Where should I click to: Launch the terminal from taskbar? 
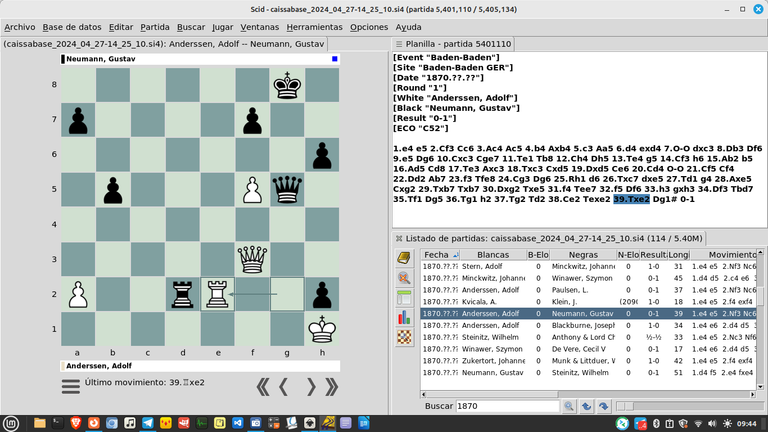58,423
